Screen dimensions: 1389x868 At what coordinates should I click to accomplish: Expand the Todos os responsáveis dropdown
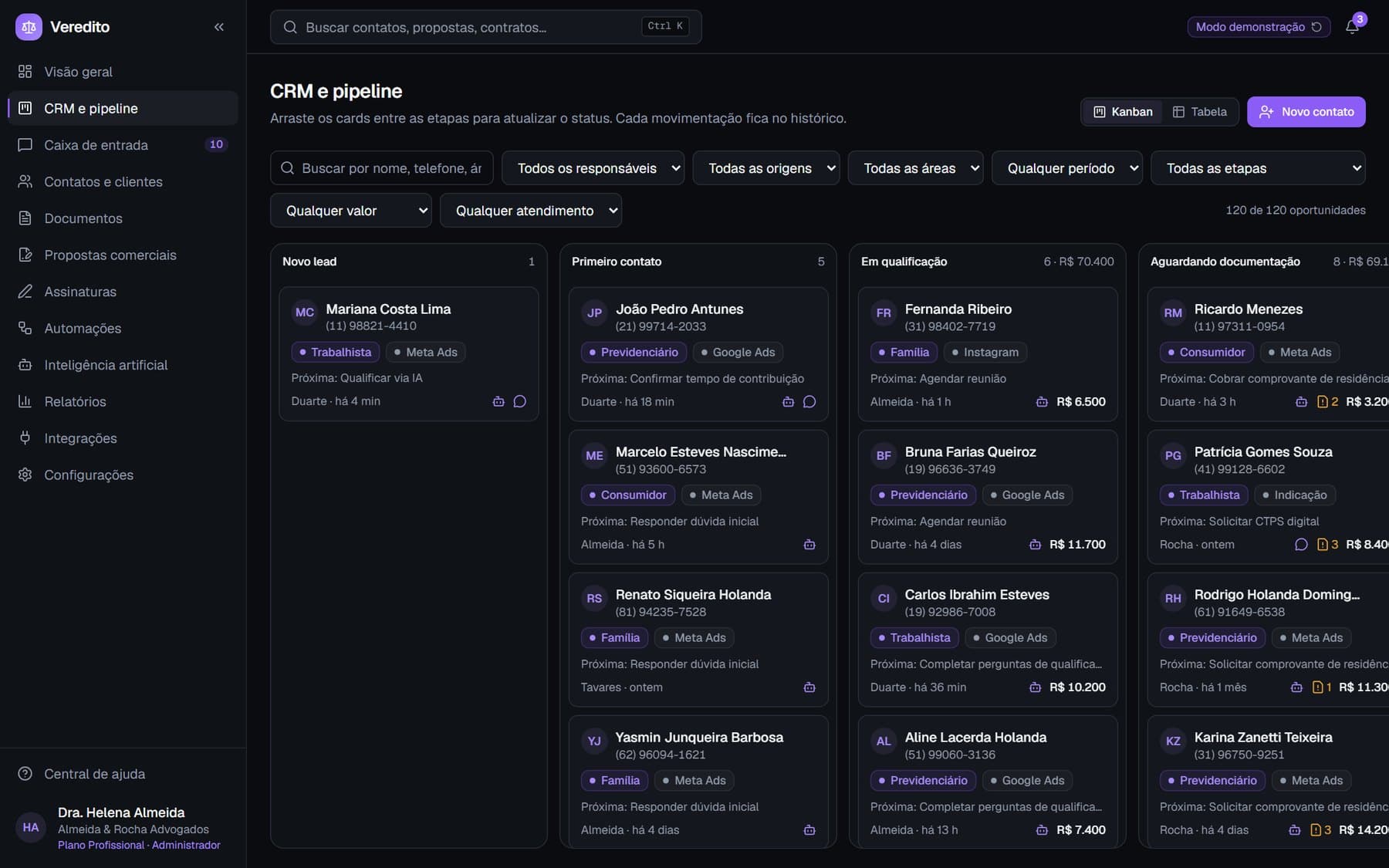coord(593,168)
